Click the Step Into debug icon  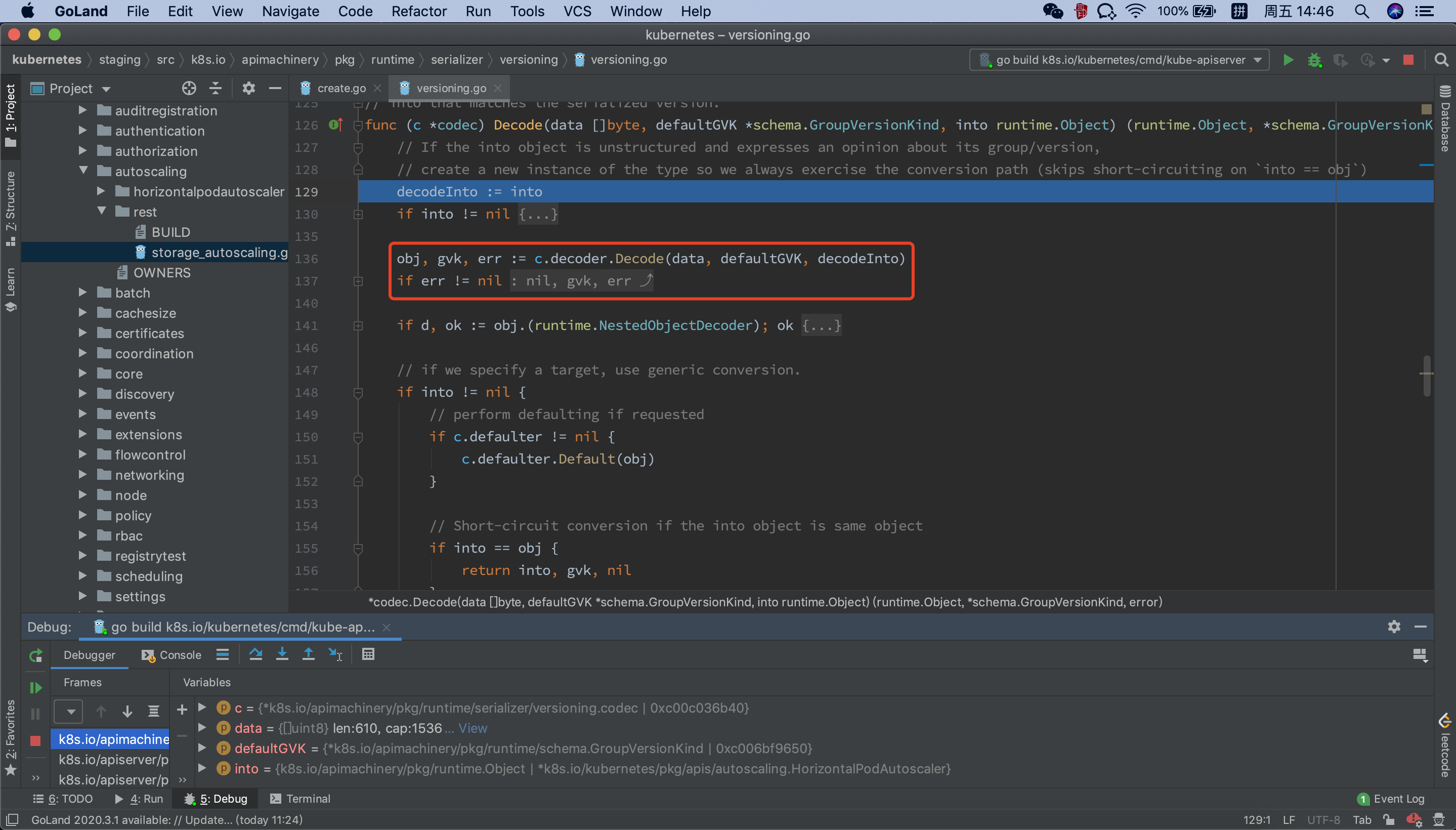[282, 654]
